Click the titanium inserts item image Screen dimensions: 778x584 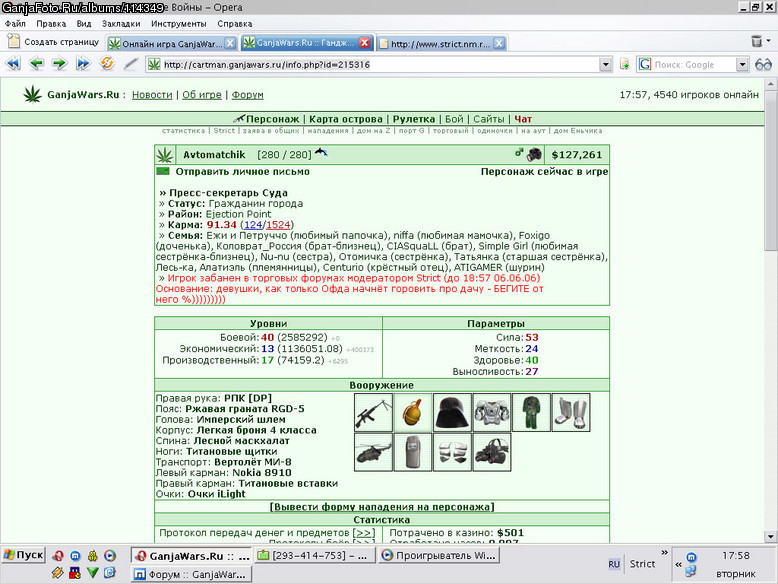(x=452, y=452)
